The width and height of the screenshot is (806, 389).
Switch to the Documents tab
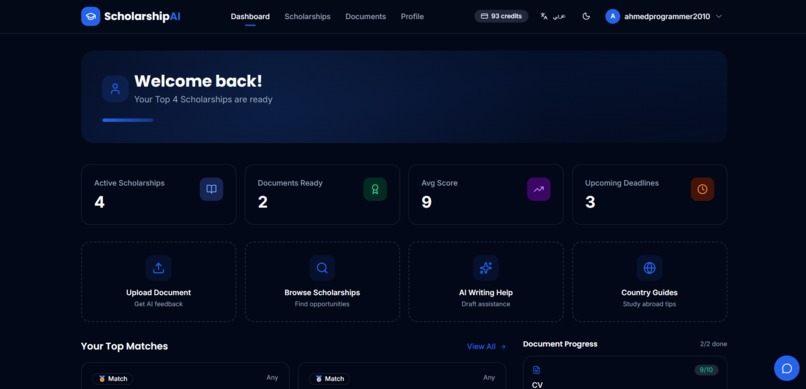pyautogui.click(x=365, y=16)
